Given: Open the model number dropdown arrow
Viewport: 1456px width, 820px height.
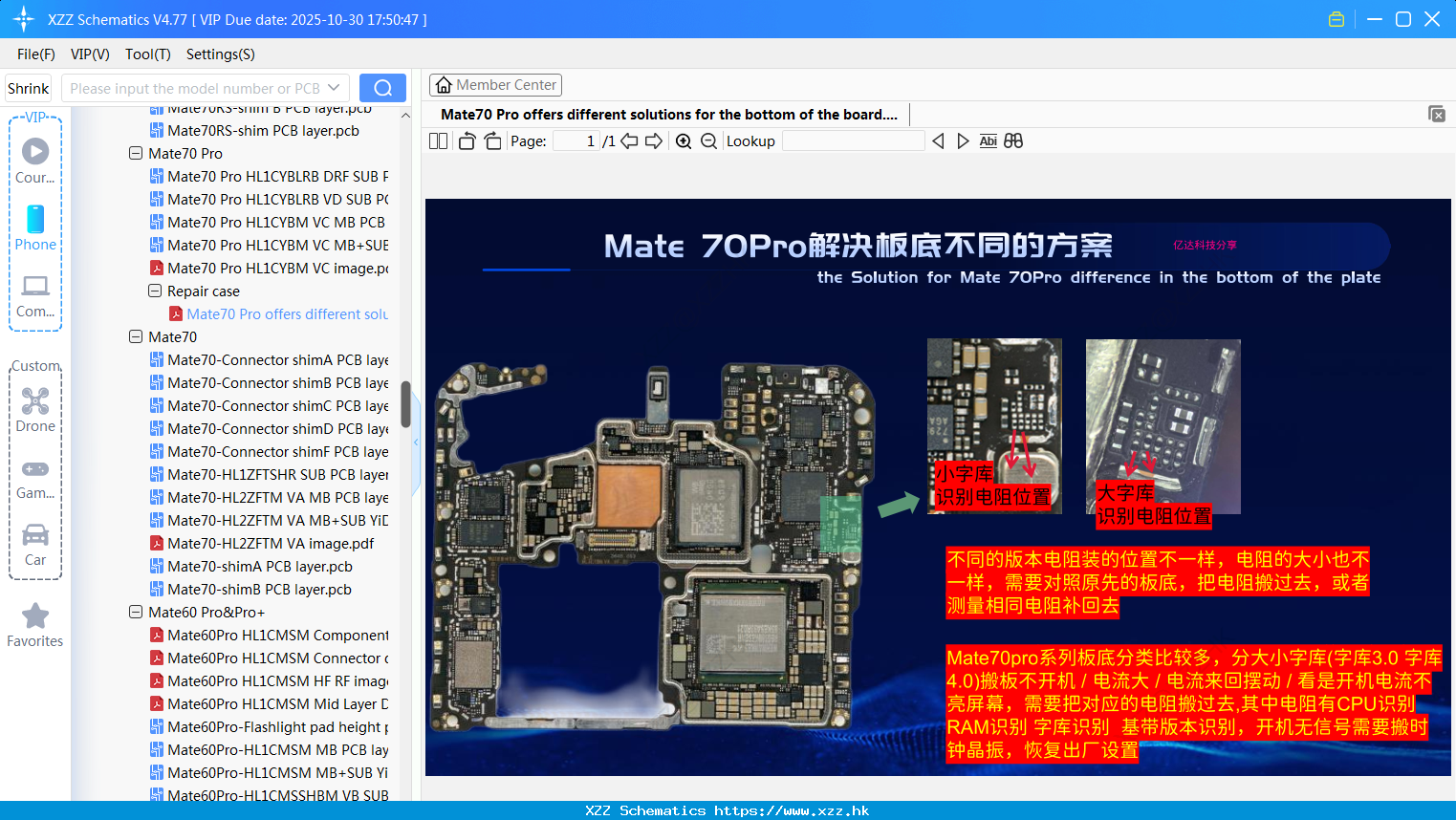Looking at the screenshot, I should tap(334, 88).
